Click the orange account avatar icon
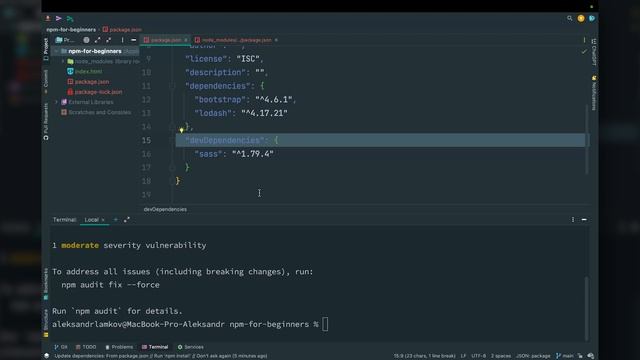This screenshot has height=360, width=640. pos(581,18)
